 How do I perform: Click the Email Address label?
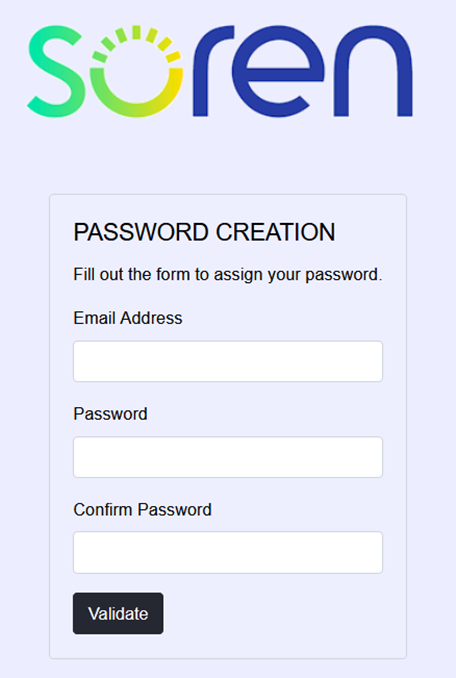point(128,318)
